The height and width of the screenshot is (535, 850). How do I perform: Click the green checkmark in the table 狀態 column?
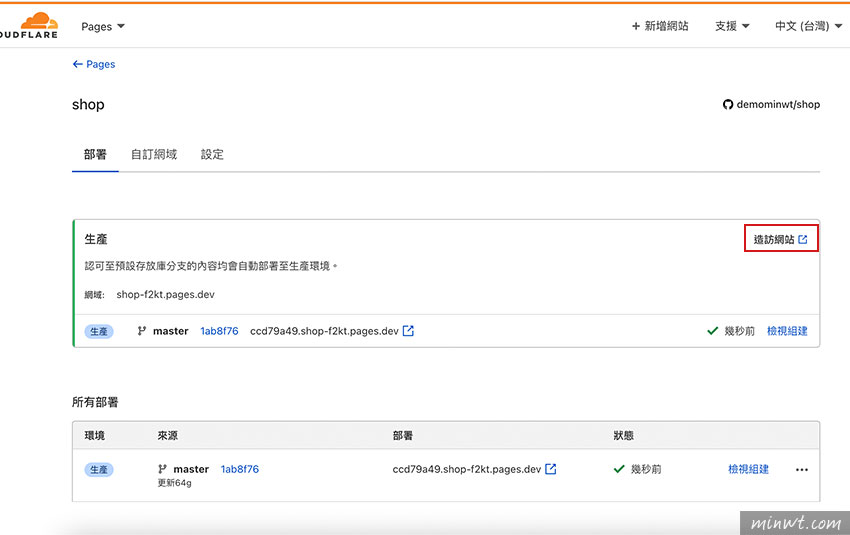click(x=619, y=469)
